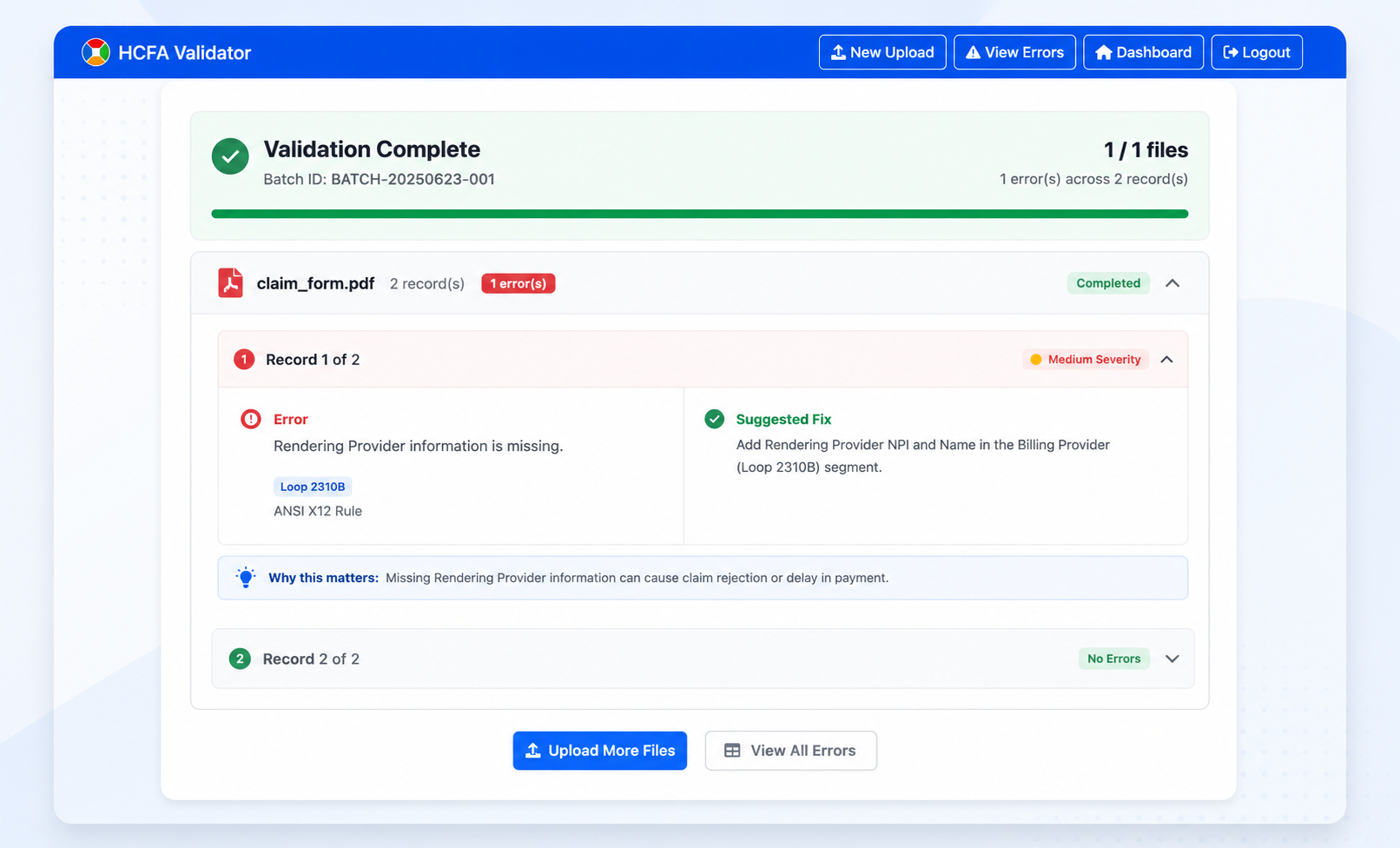This screenshot has width=1400, height=848.
Task: Click the red number 1 record badge
Action: 244,359
